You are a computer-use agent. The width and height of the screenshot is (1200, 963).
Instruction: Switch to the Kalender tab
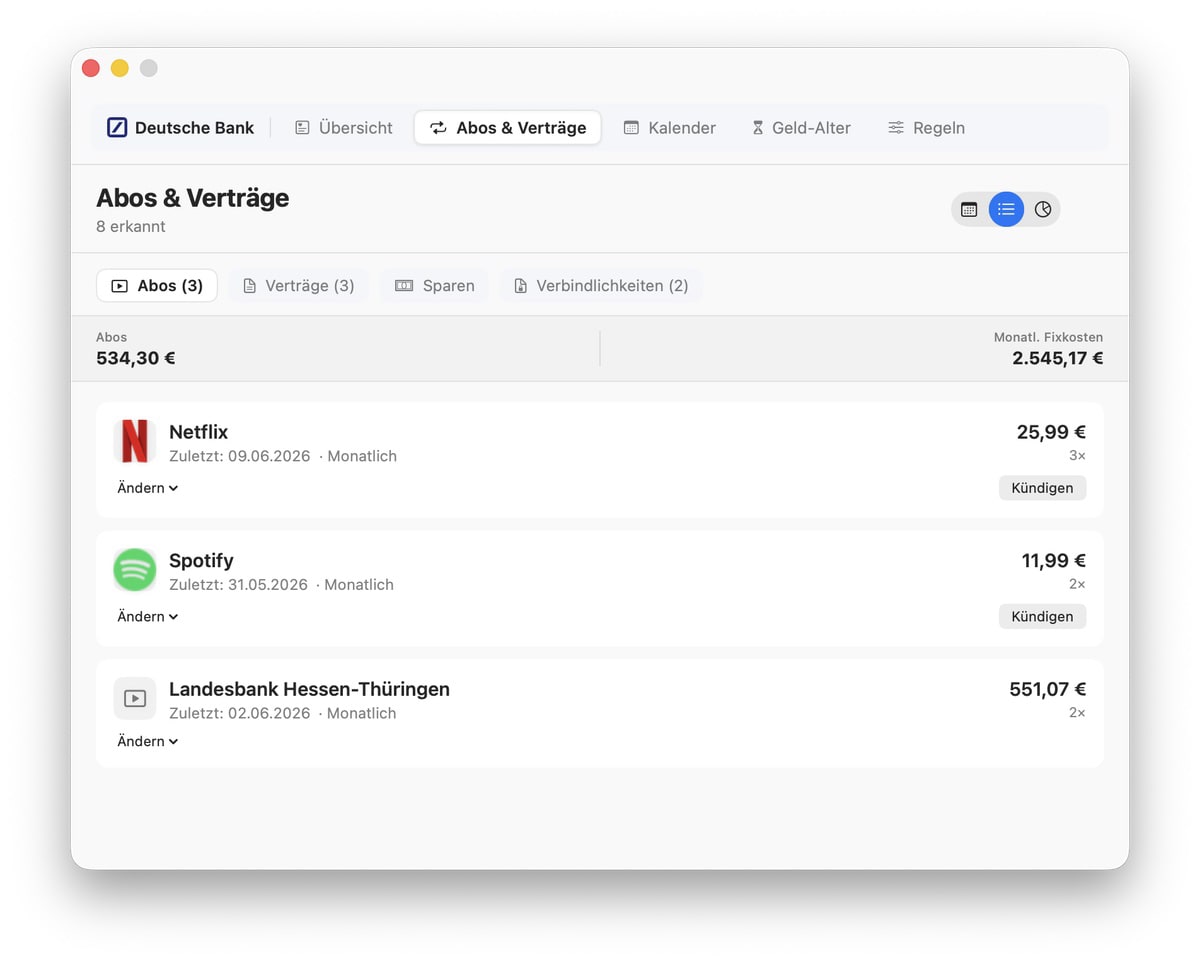click(x=670, y=128)
